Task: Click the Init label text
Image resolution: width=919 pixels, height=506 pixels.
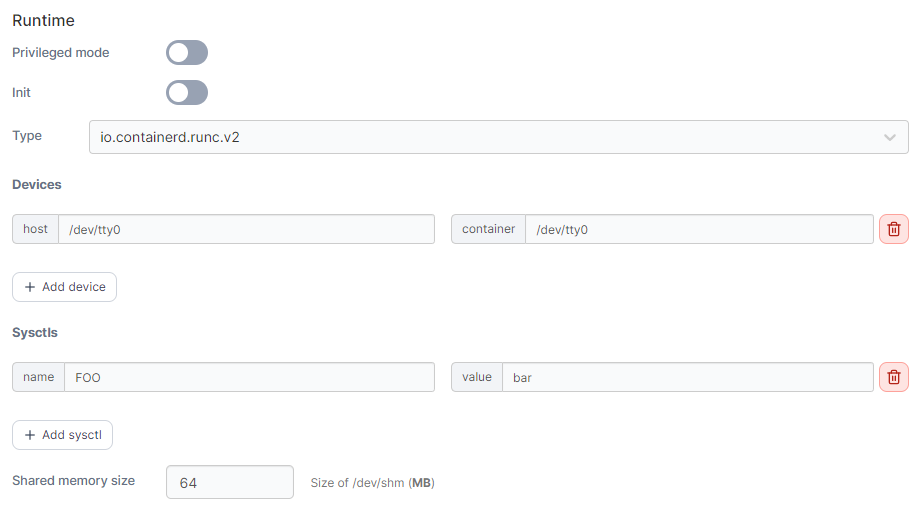Action: point(22,92)
